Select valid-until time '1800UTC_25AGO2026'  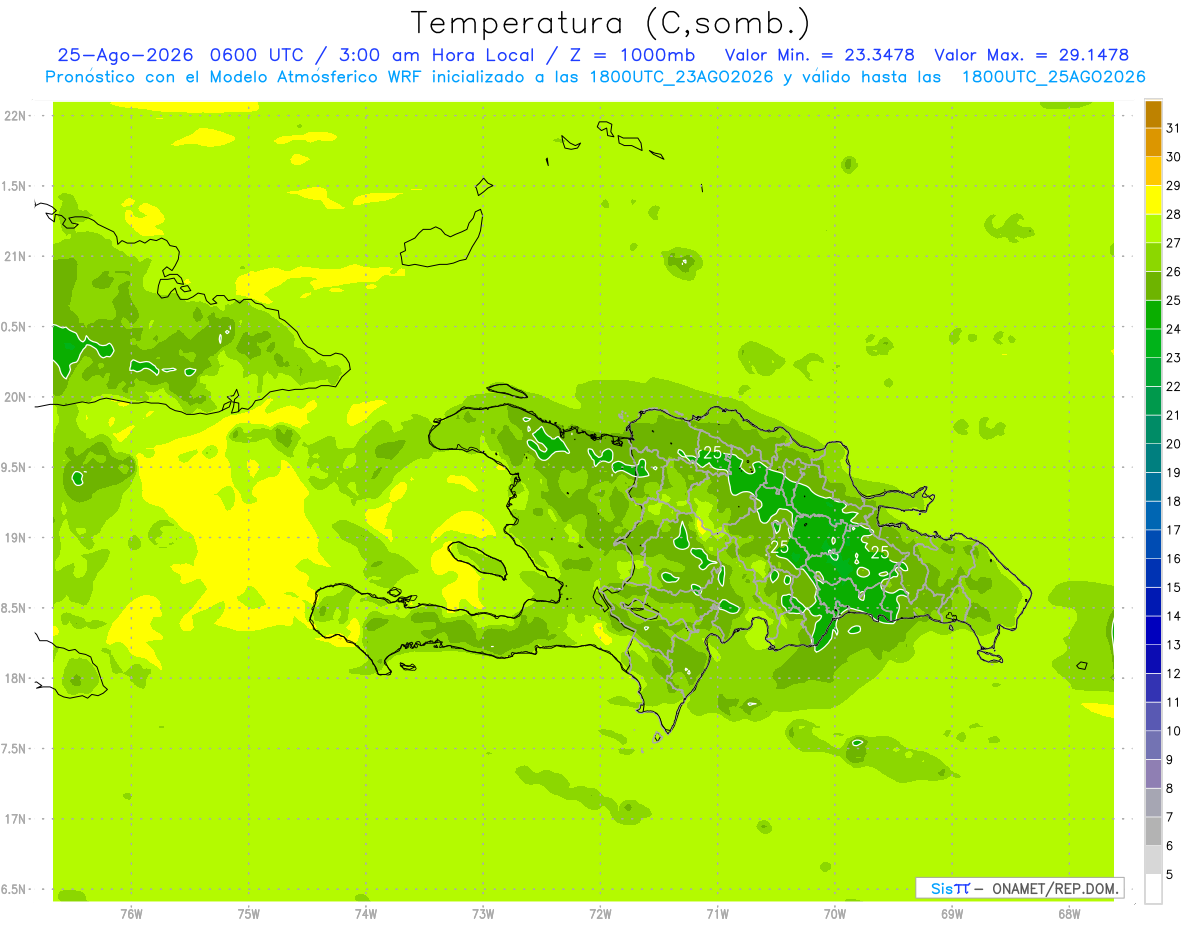coord(1053,77)
